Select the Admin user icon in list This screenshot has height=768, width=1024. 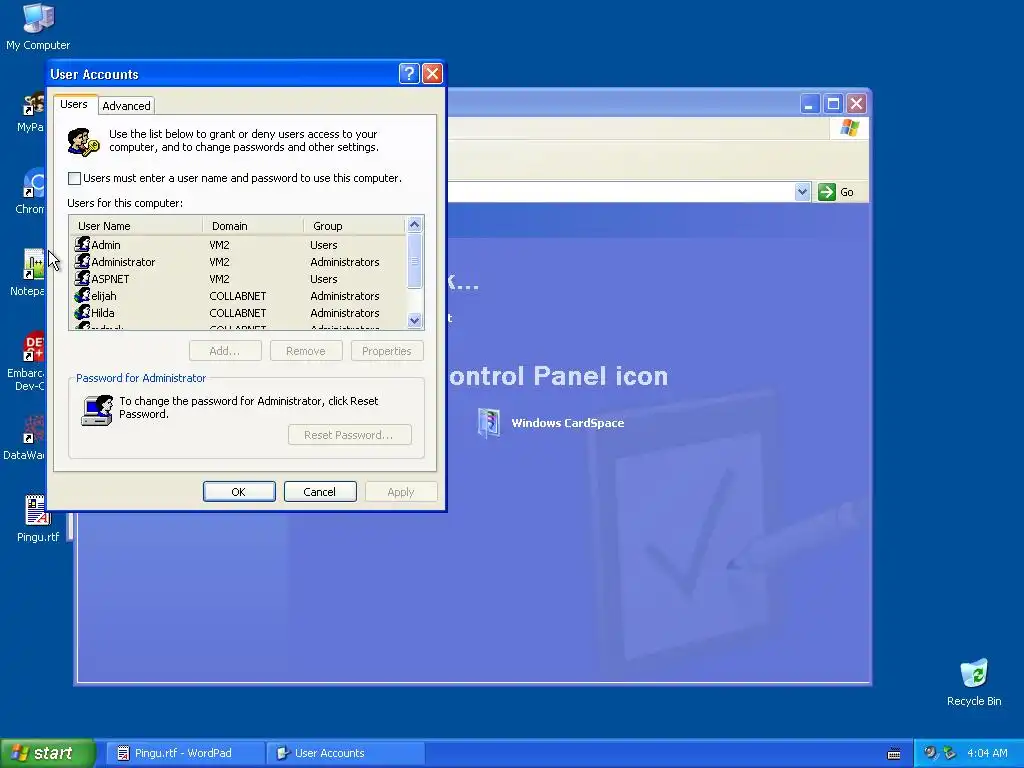(x=82, y=244)
